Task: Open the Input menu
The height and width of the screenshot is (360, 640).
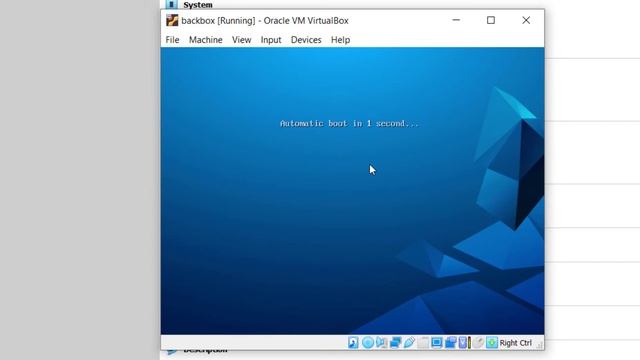Action: (x=271, y=40)
